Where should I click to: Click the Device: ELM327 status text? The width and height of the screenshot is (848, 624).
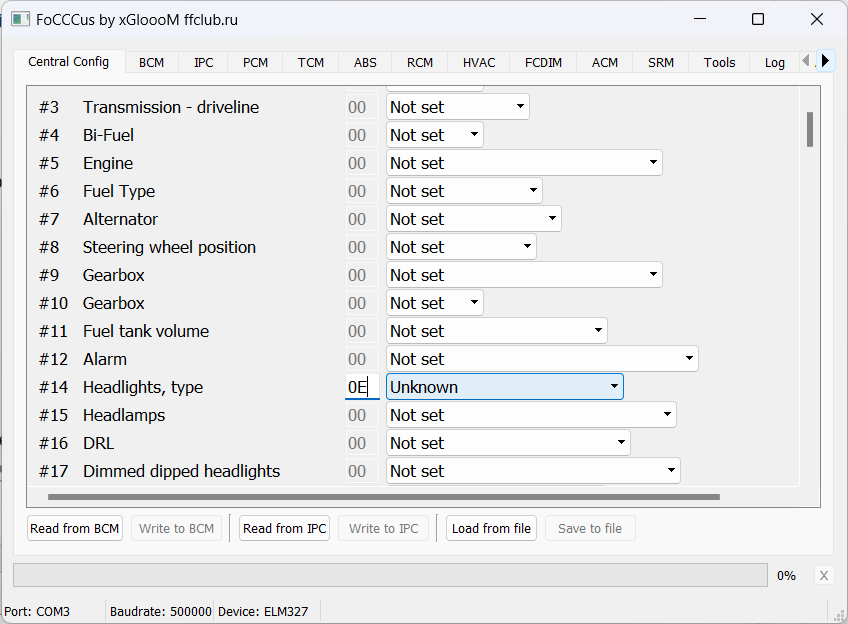coord(263,612)
